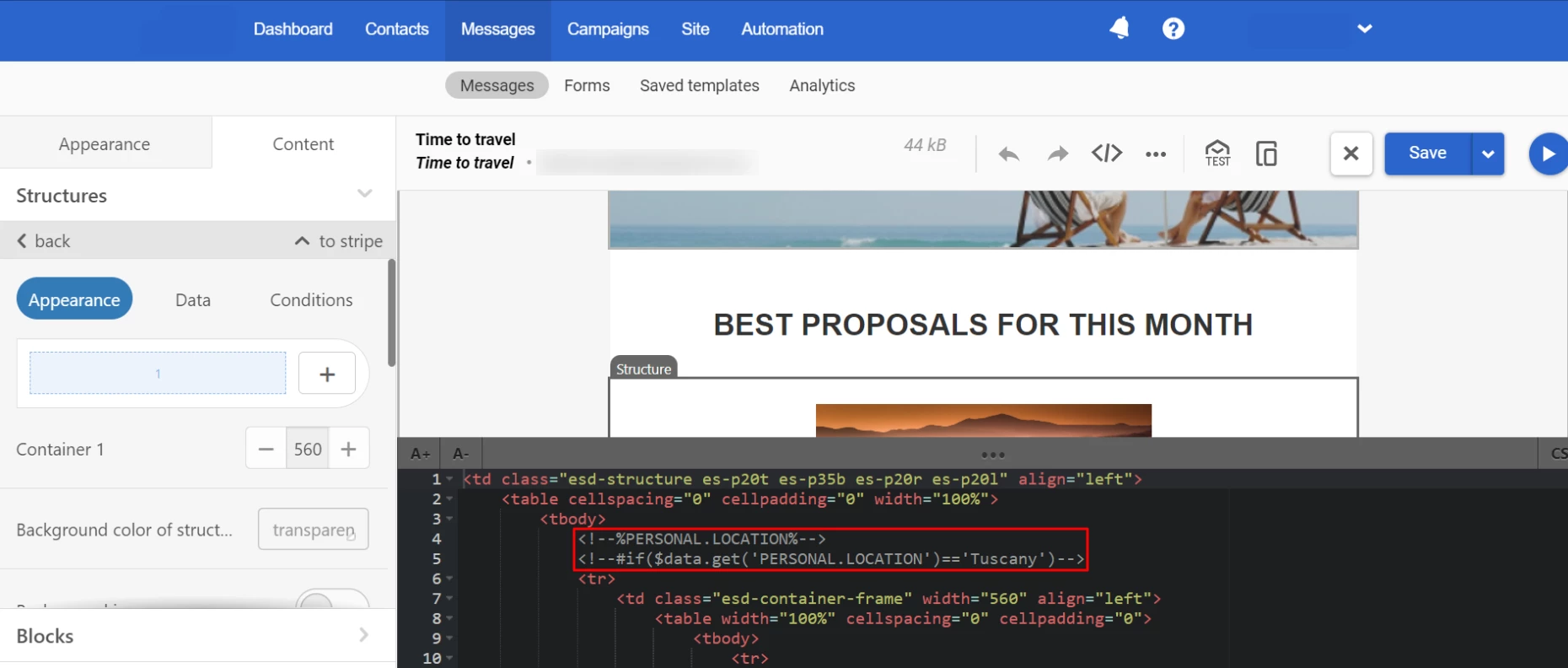Open Messages in top navigation bar
This screenshot has height=668, width=1568.
[x=498, y=30]
